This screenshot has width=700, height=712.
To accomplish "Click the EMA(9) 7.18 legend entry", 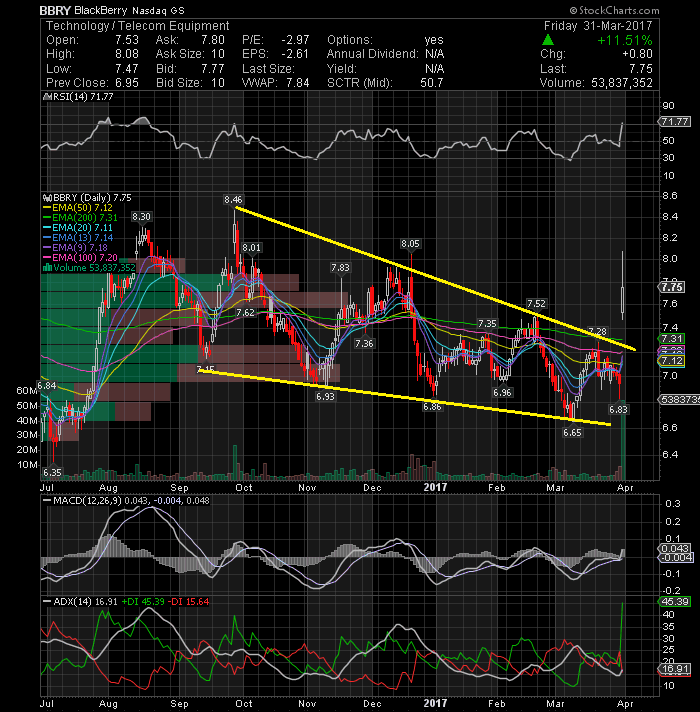I will click(x=75, y=247).
